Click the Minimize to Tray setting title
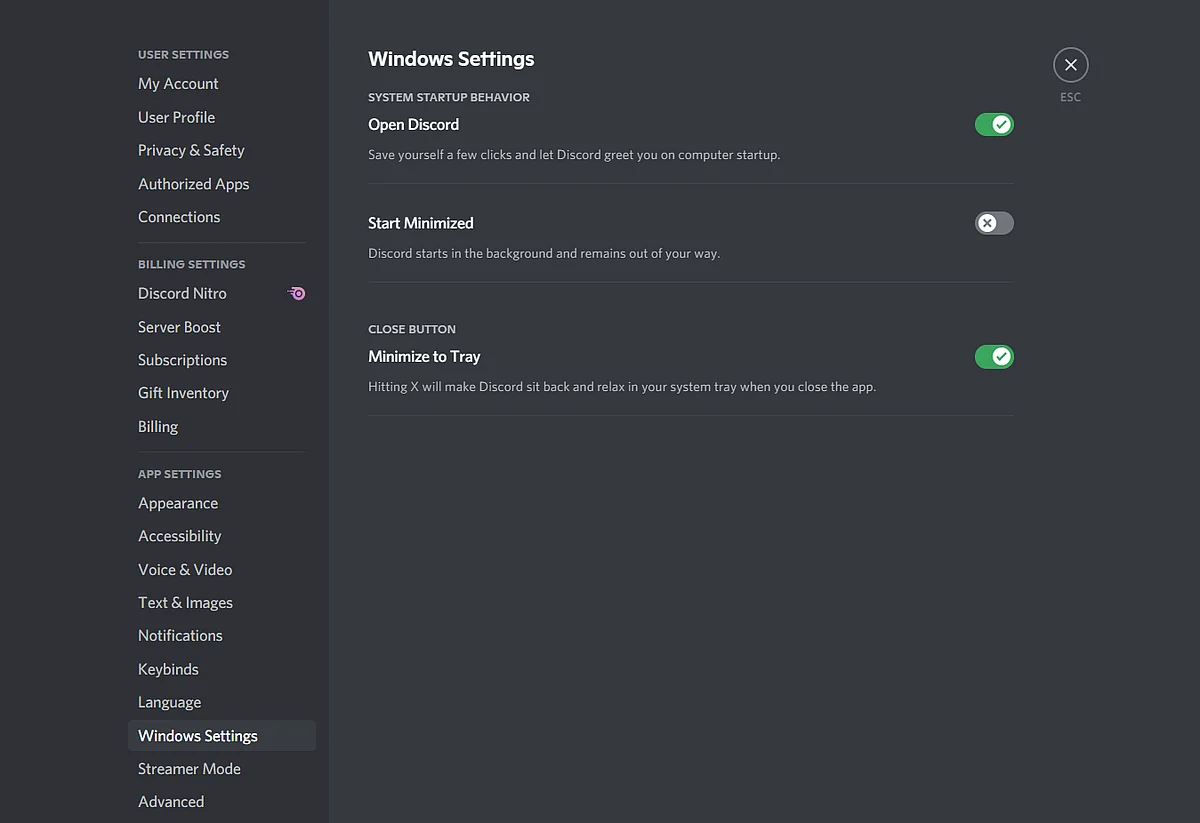Screen dimensions: 1200x823 424,357
